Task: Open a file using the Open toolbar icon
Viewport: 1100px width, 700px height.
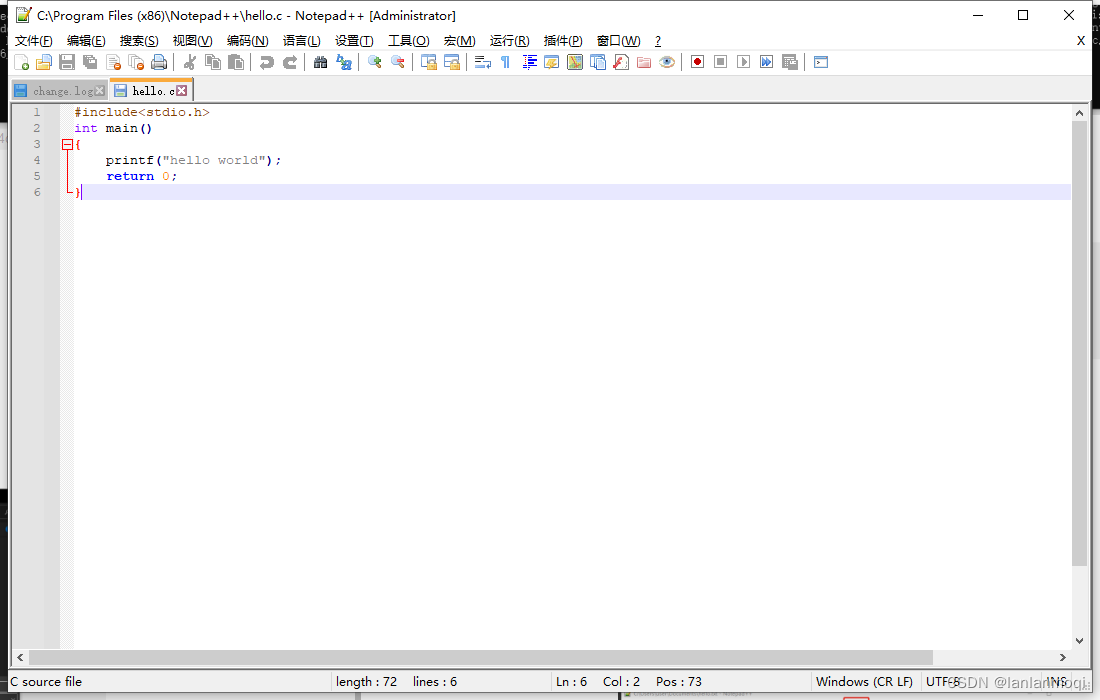Action: (42, 62)
